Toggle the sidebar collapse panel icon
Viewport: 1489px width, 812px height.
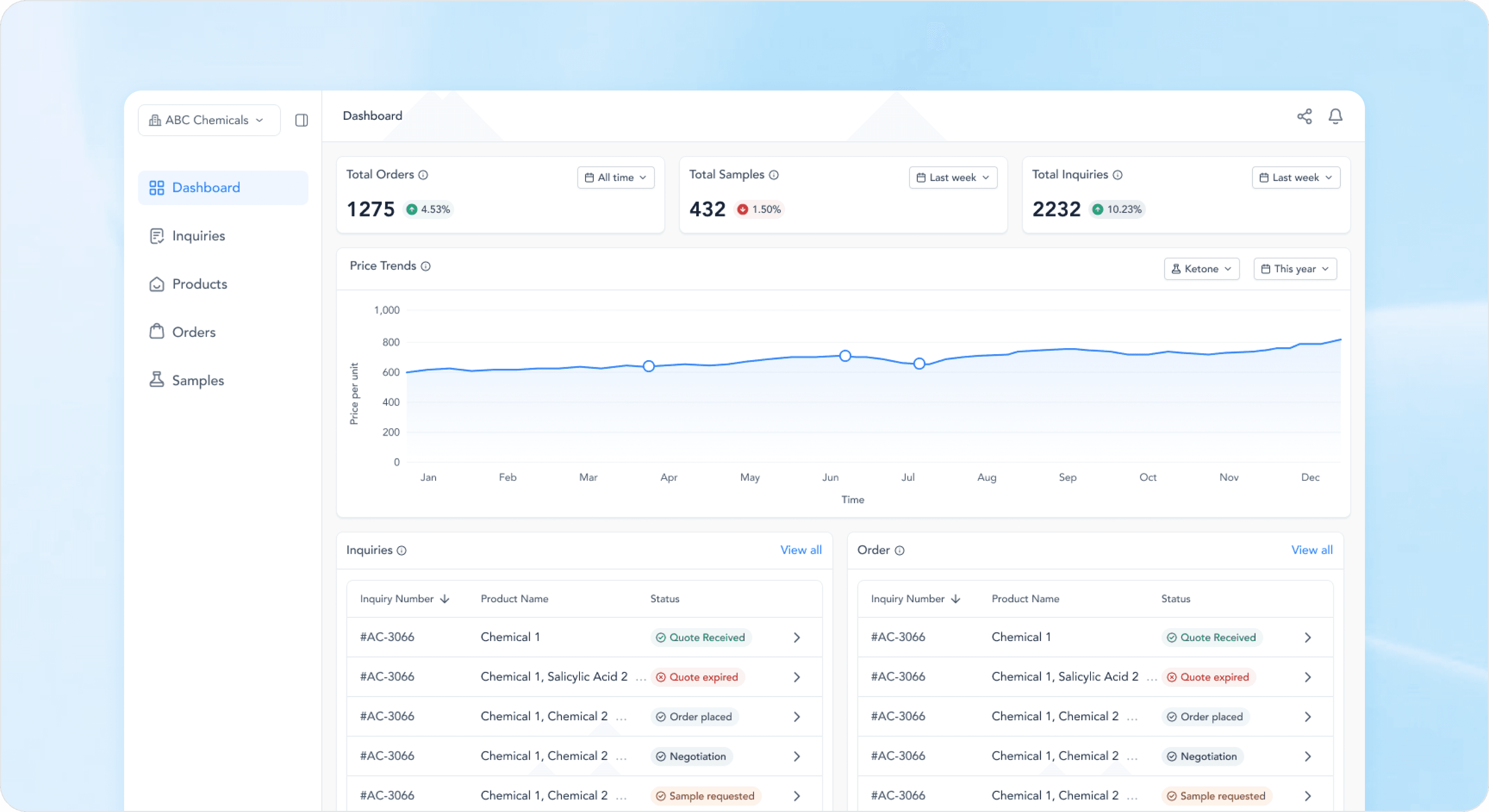pyautogui.click(x=301, y=120)
